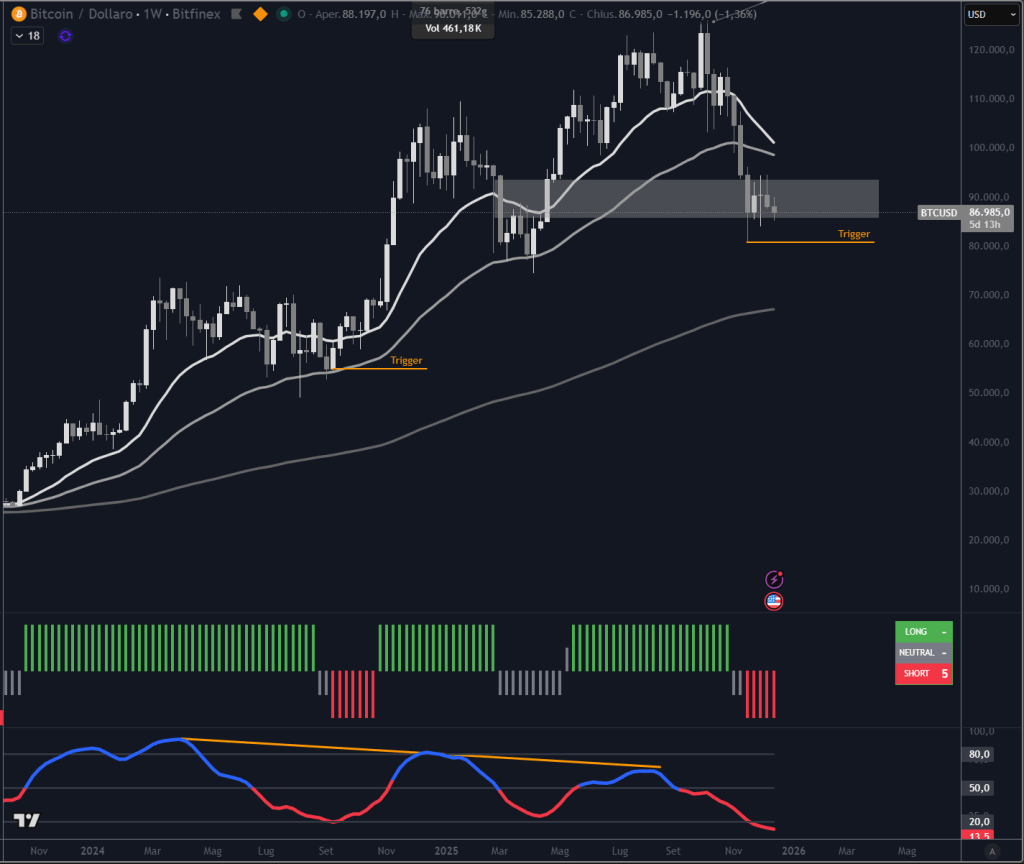The height and width of the screenshot is (864, 1024).
Task: Select the Bitfinex exchange name
Action: coord(196,14)
